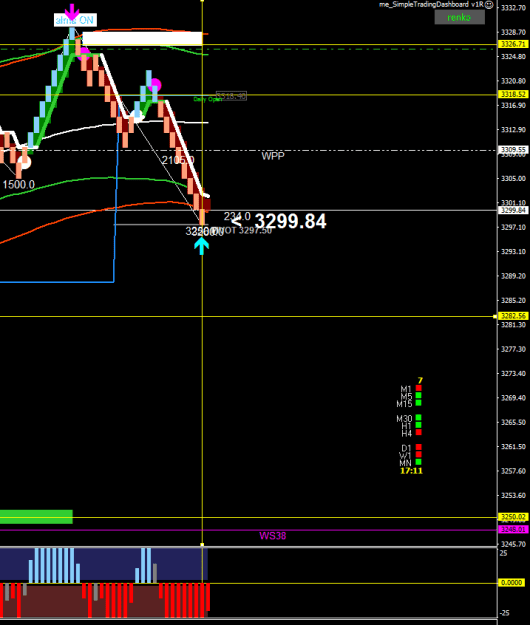
Task: Click the D1 red timeframe square
Action: pos(418,447)
